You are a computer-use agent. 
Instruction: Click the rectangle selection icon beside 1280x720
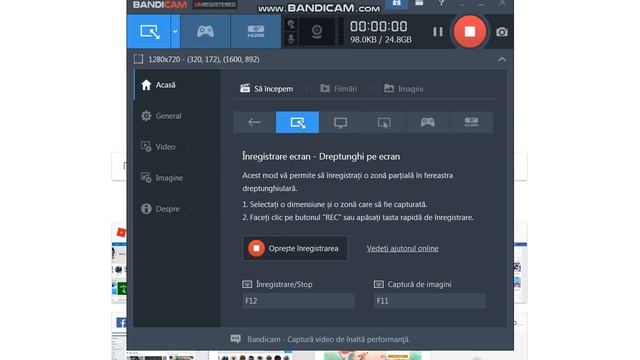coord(138,59)
